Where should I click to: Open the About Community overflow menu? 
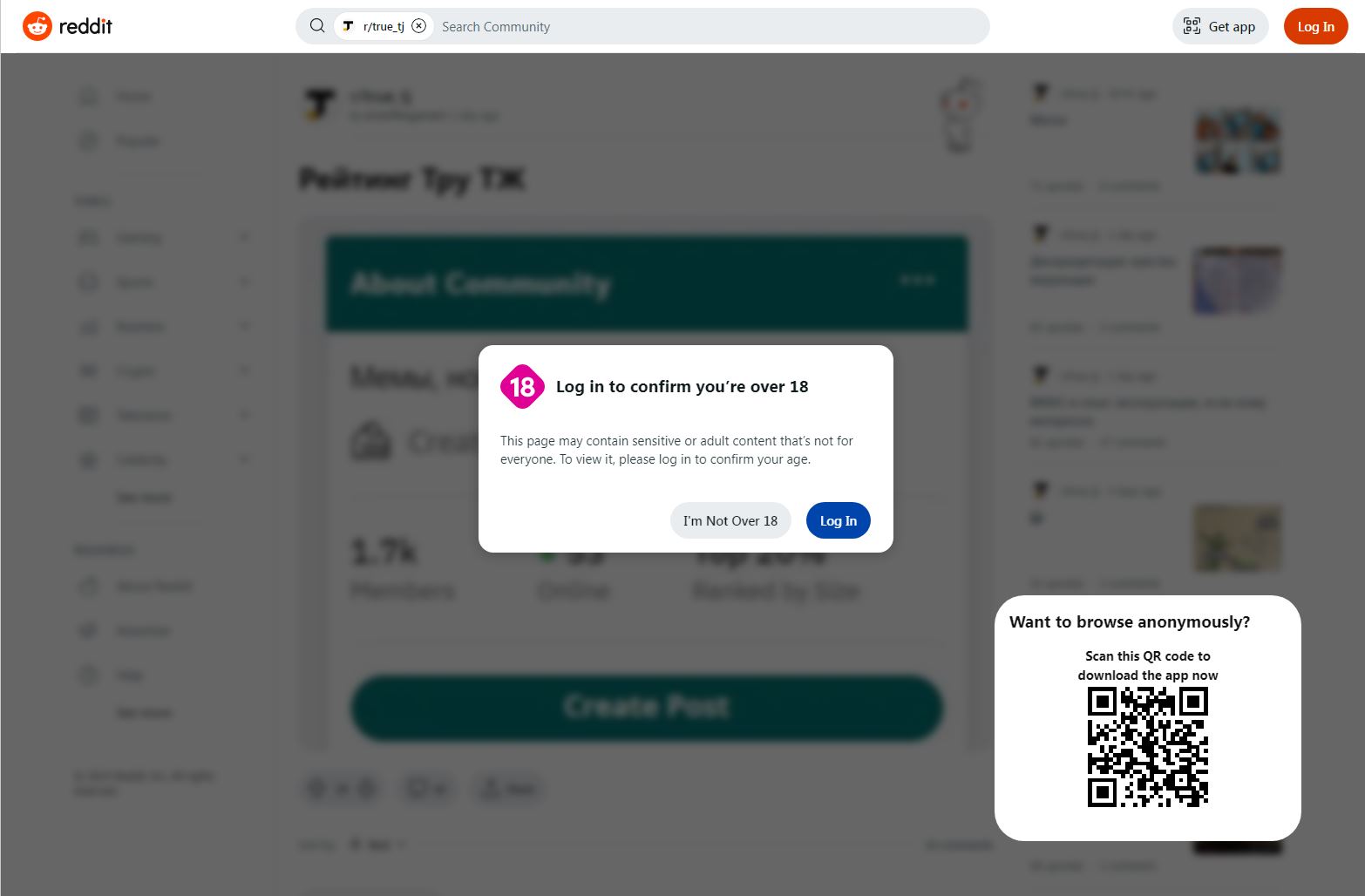coord(918,280)
